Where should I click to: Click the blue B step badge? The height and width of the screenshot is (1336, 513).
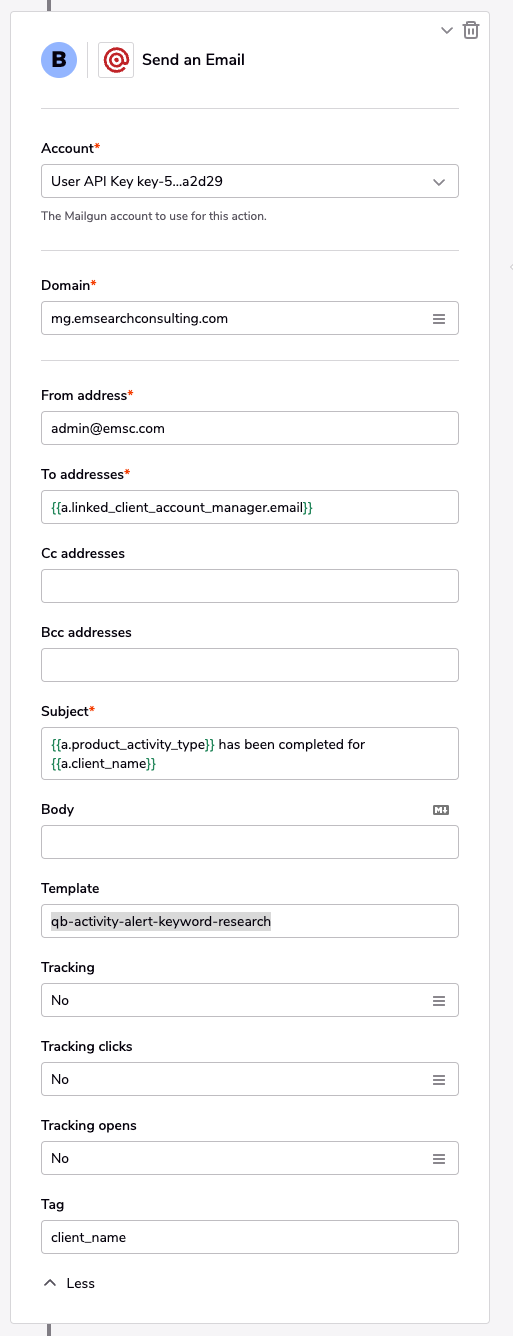pyautogui.click(x=59, y=60)
